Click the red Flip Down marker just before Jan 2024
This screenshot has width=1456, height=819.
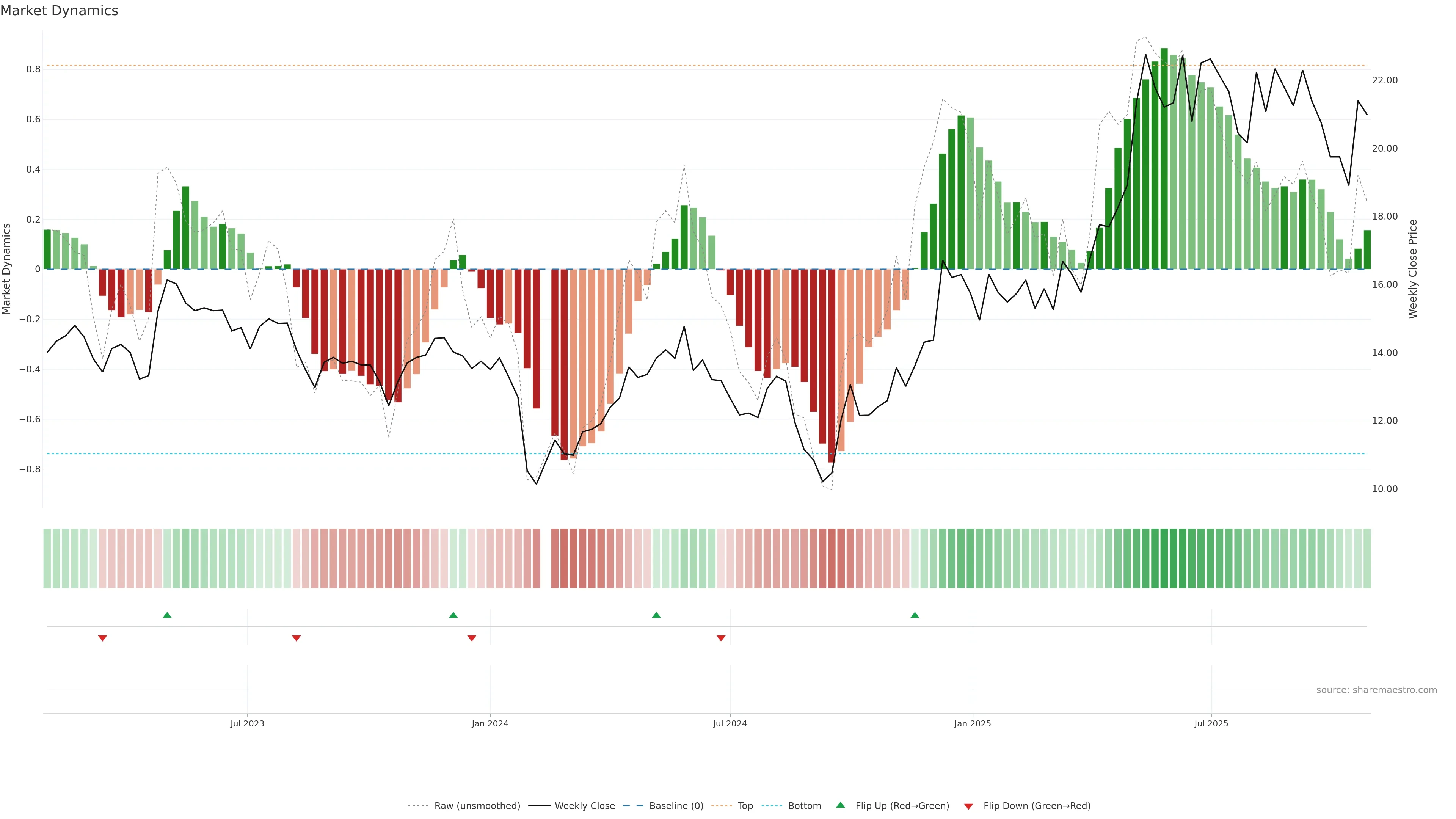click(472, 638)
